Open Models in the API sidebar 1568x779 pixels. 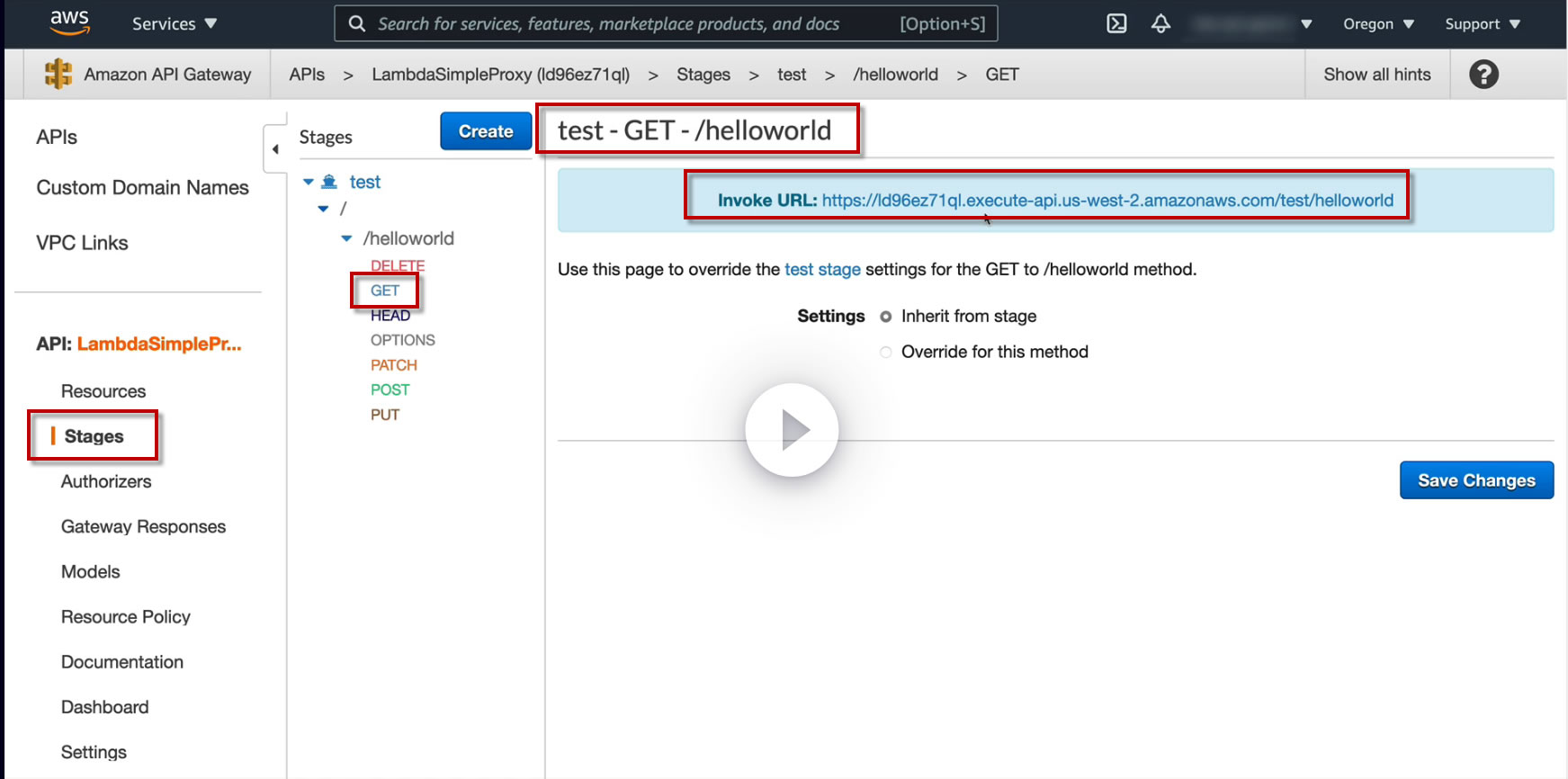click(x=90, y=571)
